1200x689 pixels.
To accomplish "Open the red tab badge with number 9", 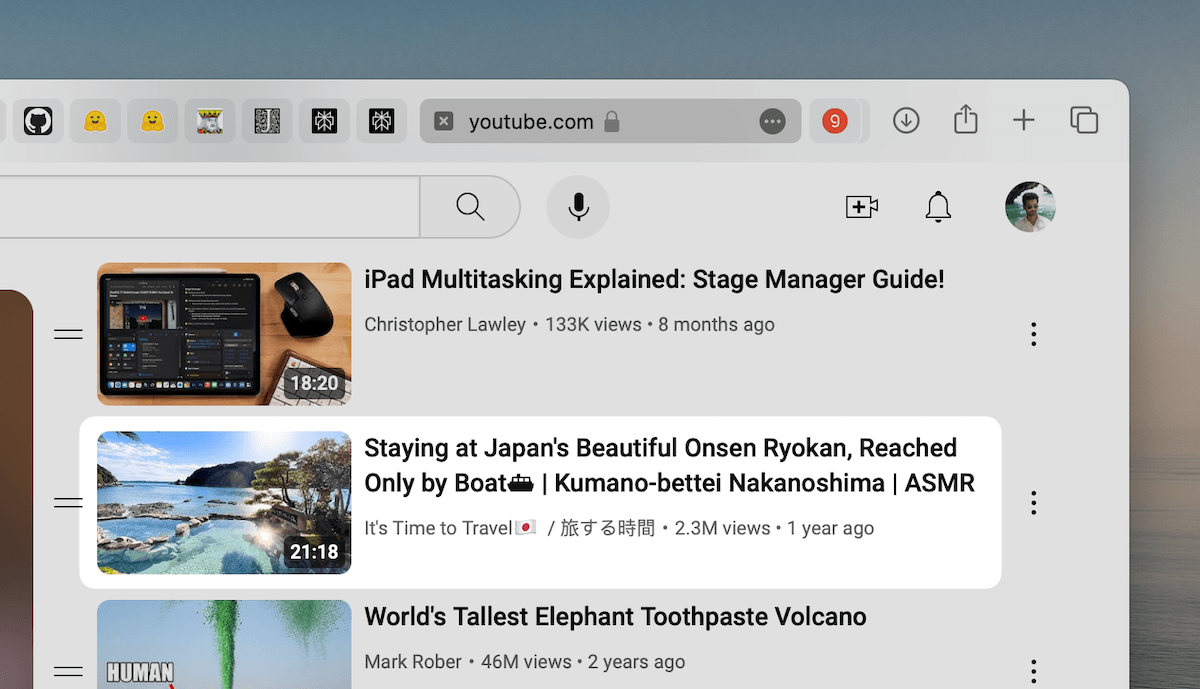I will point(834,121).
